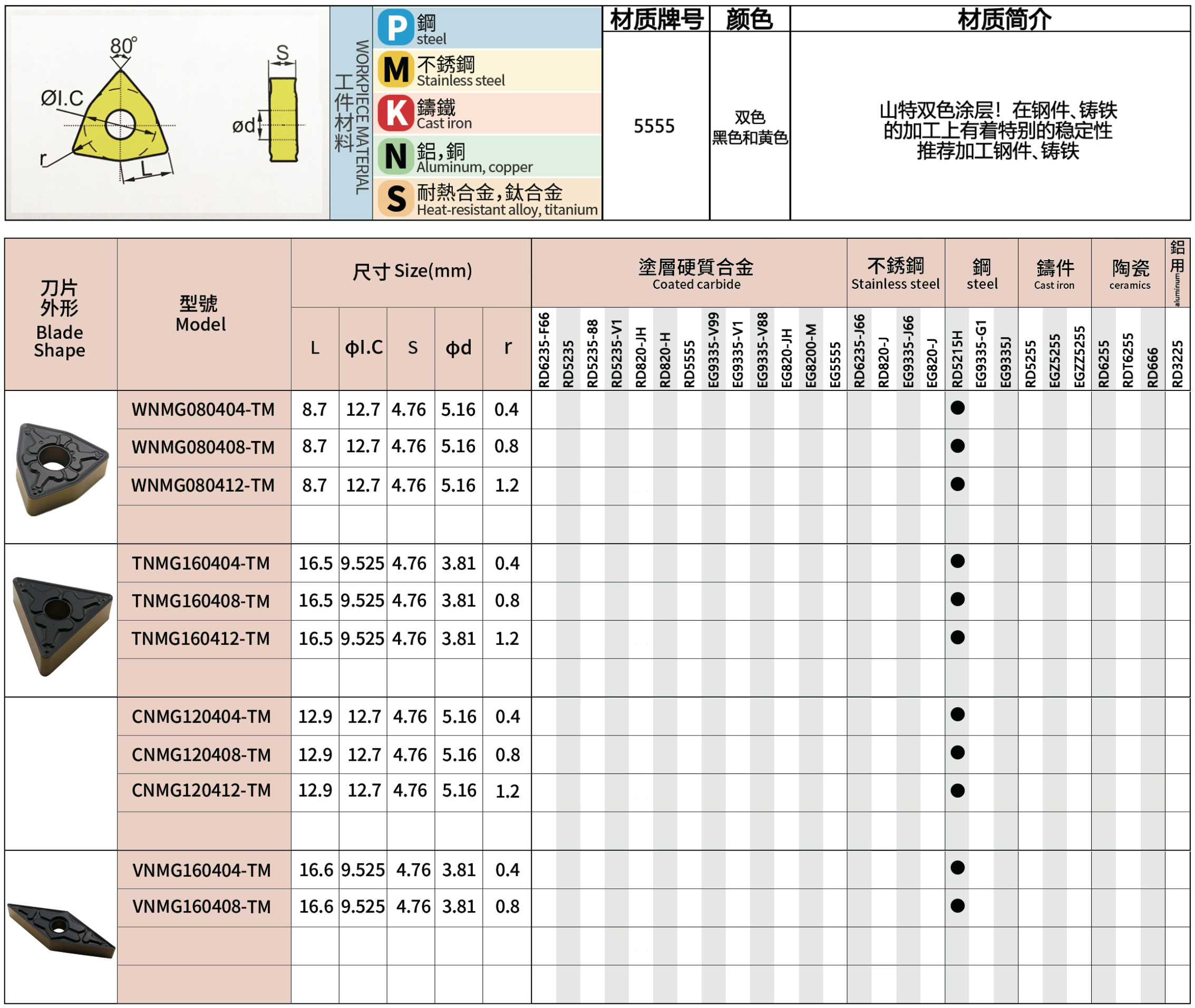Click the ΦI.C size column header

pyautogui.click(x=364, y=347)
